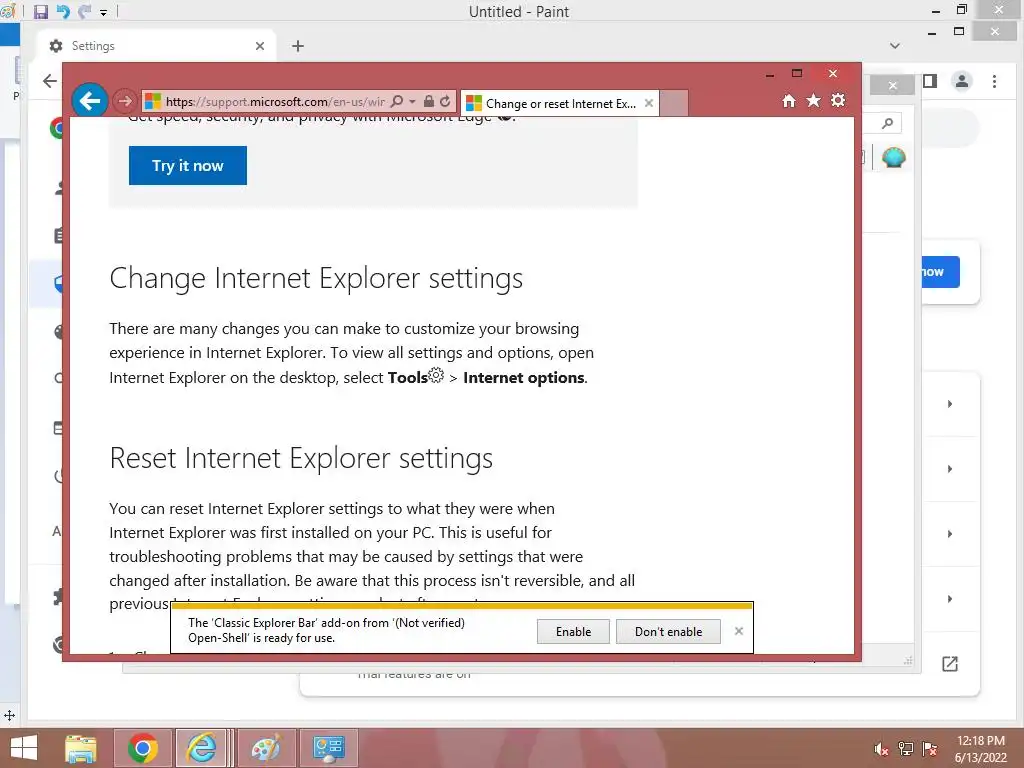Click Redo in Paint quick access toolbar
Screen dimensions: 1024x768
click(84, 12)
